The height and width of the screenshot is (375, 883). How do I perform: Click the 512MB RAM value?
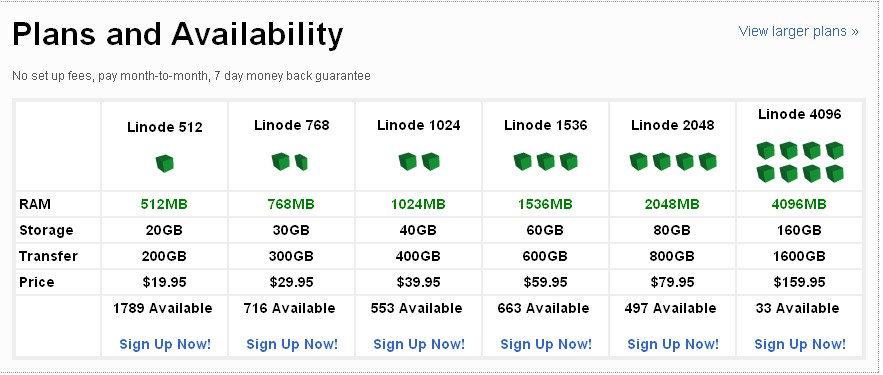coord(164,204)
